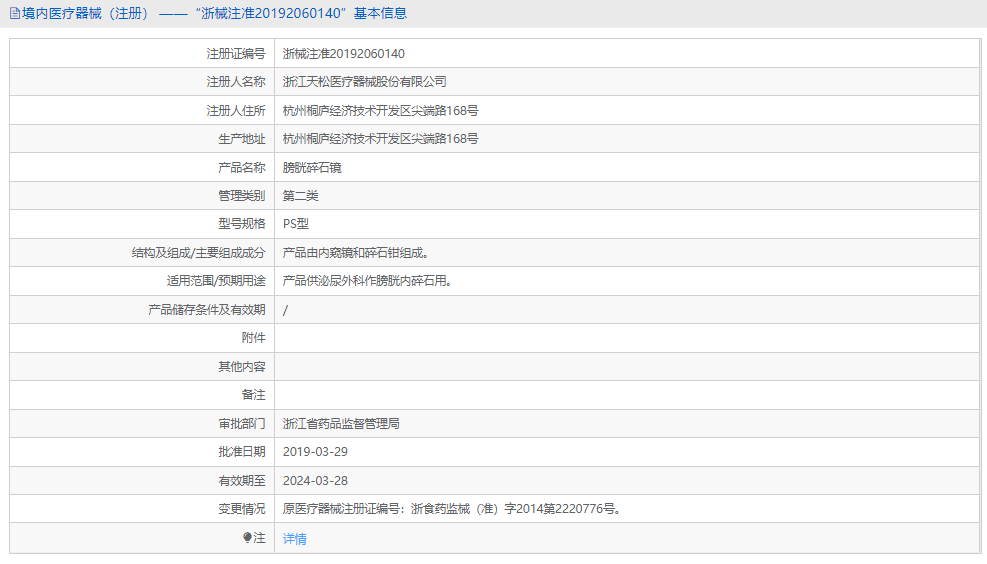Select model value PS型
Screen dimensions: 987x564
click(296, 223)
